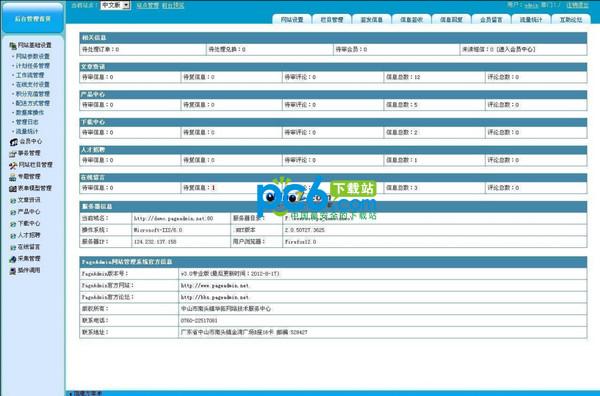Click the 前台预览 link in header
The image size is (600, 396).
(173, 5)
